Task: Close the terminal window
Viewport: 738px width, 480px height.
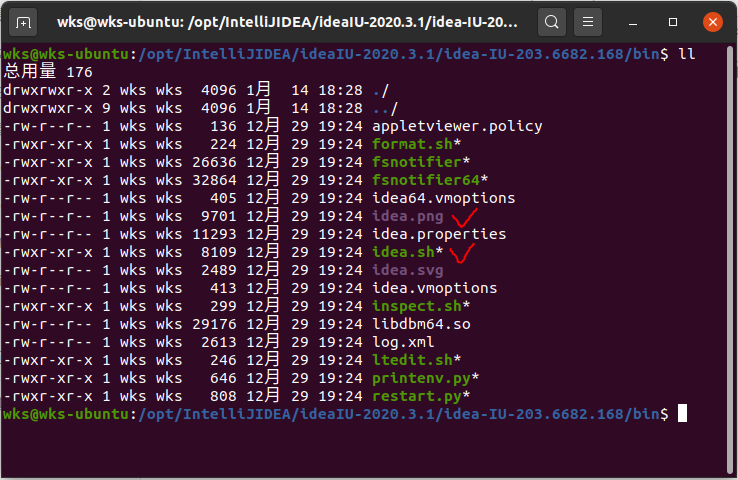Action: (713, 22)
